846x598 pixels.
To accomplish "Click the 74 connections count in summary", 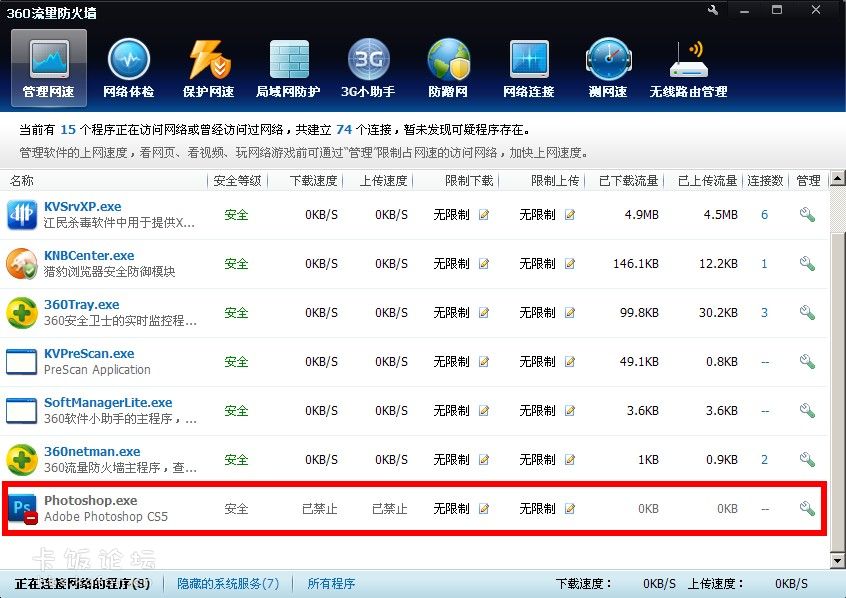I will click(344, 130).
